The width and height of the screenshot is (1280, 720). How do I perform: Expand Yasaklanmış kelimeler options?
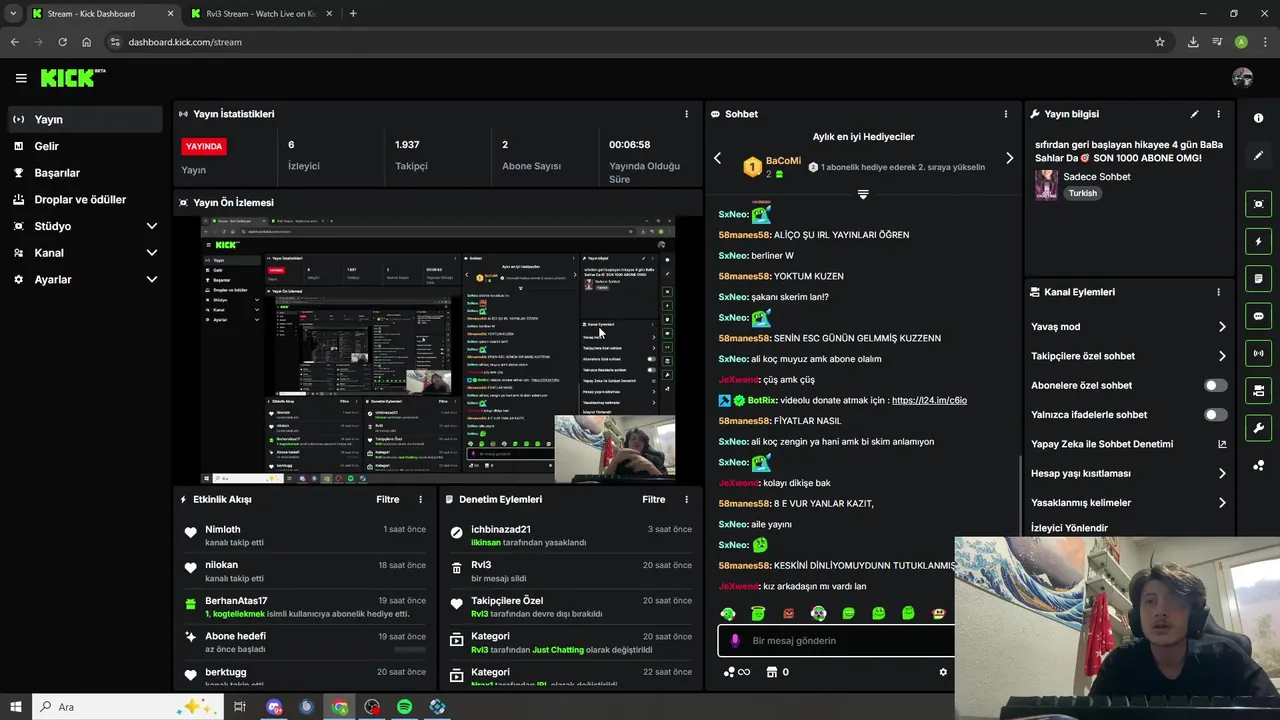click(1128, 502)
